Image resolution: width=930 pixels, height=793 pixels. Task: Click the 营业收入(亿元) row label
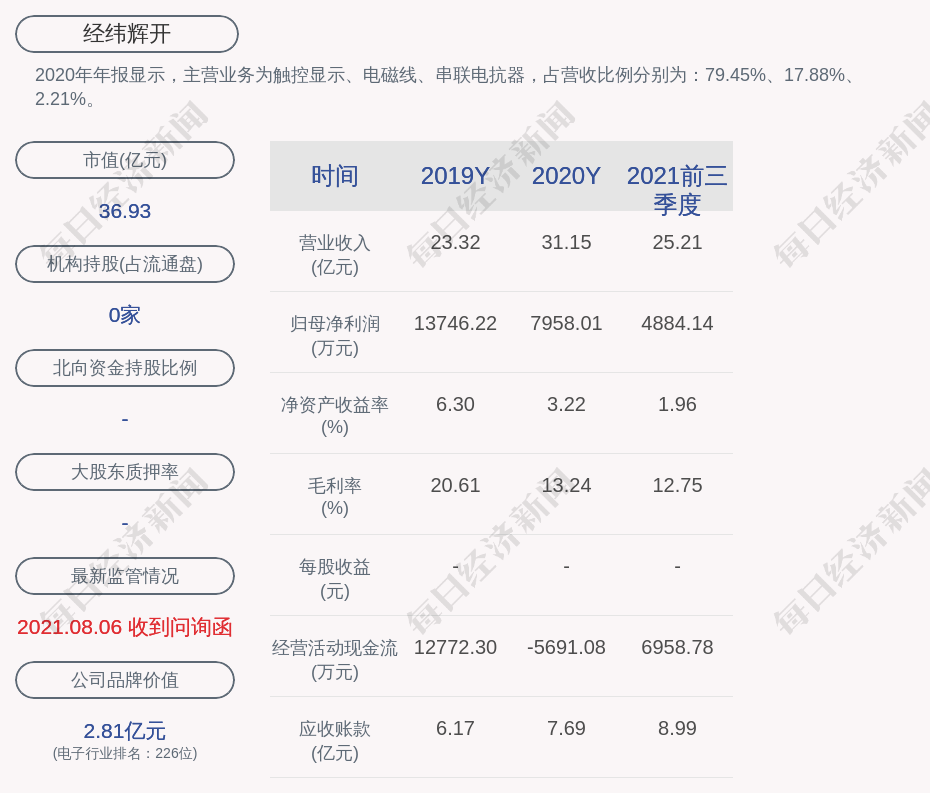tap(334, 255)
